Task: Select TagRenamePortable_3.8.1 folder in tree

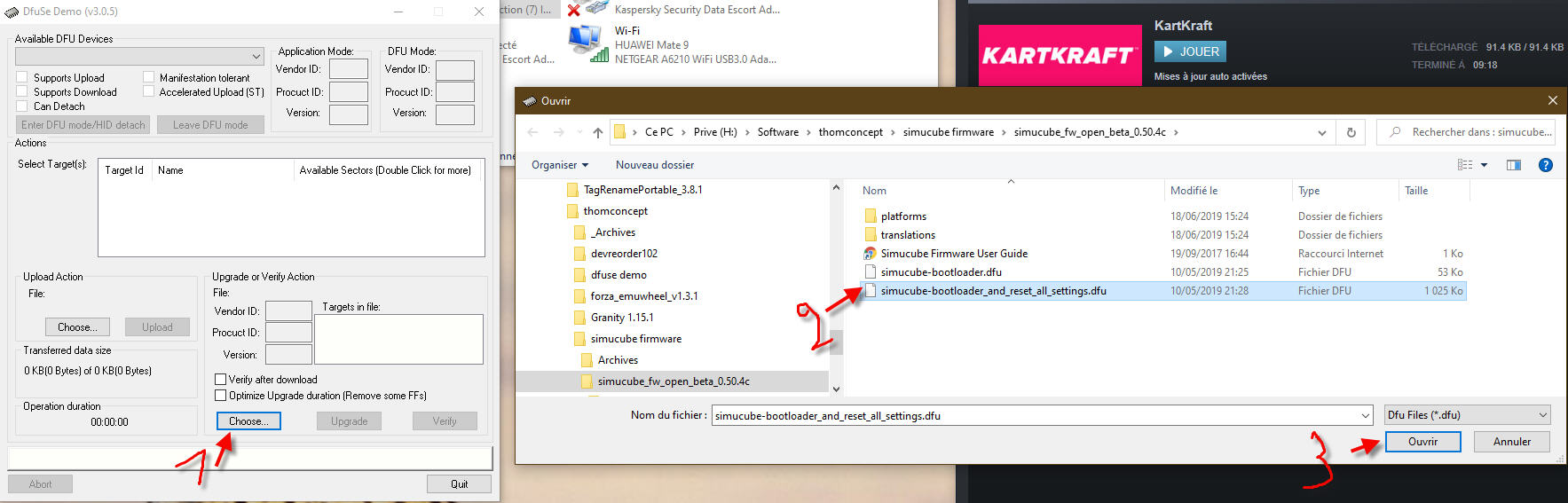Action: point(642,190)
